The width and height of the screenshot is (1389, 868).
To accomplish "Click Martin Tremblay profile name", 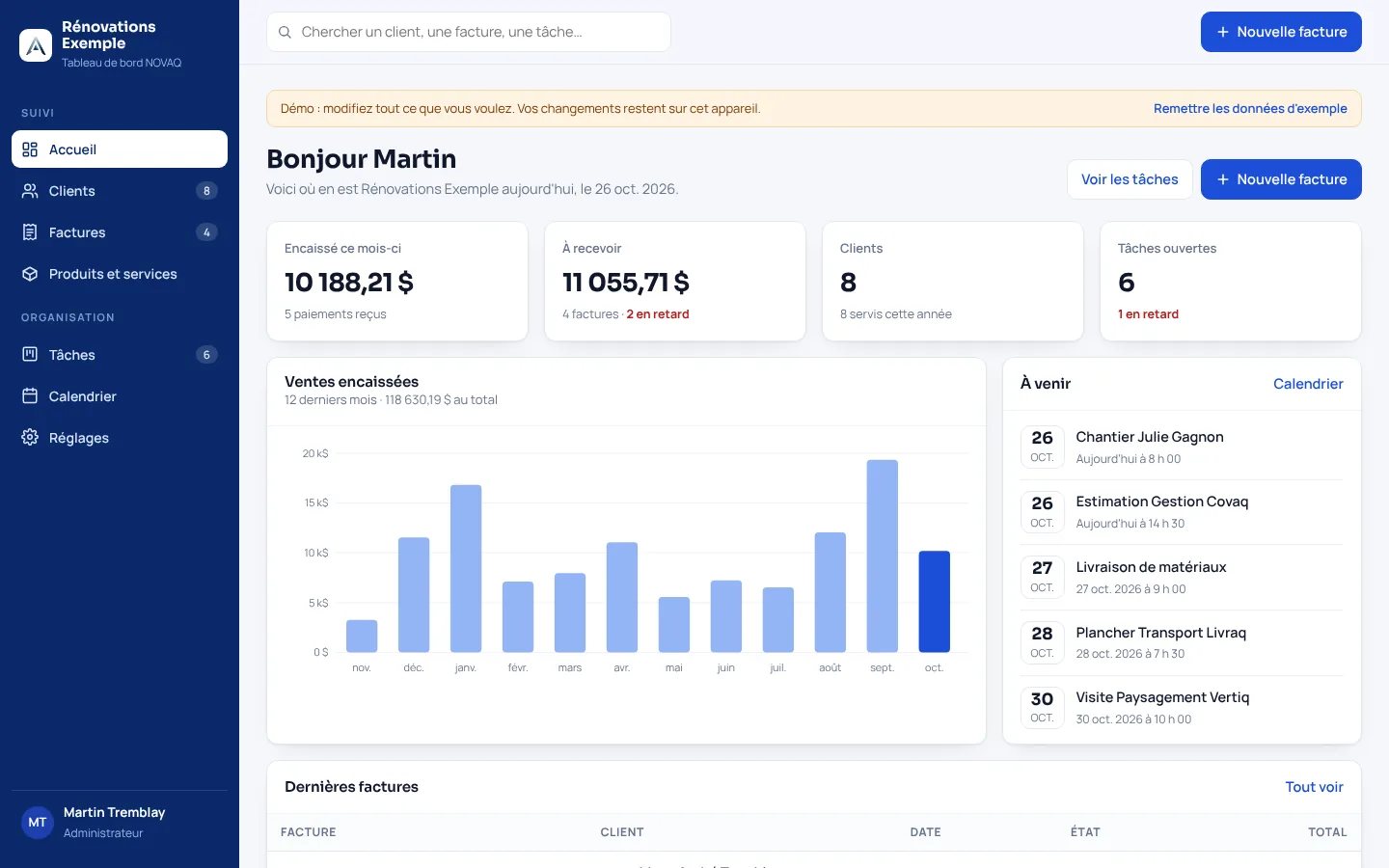I will pos(114,813).
